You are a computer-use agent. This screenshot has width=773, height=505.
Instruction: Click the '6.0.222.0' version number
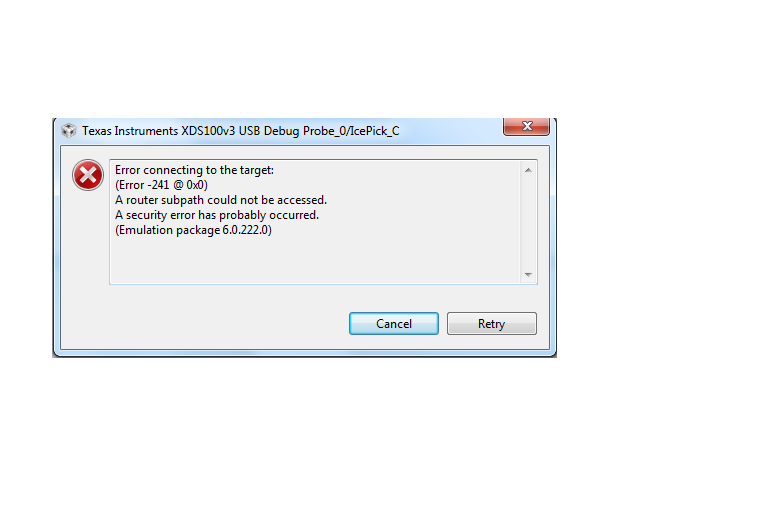[245, 230]
